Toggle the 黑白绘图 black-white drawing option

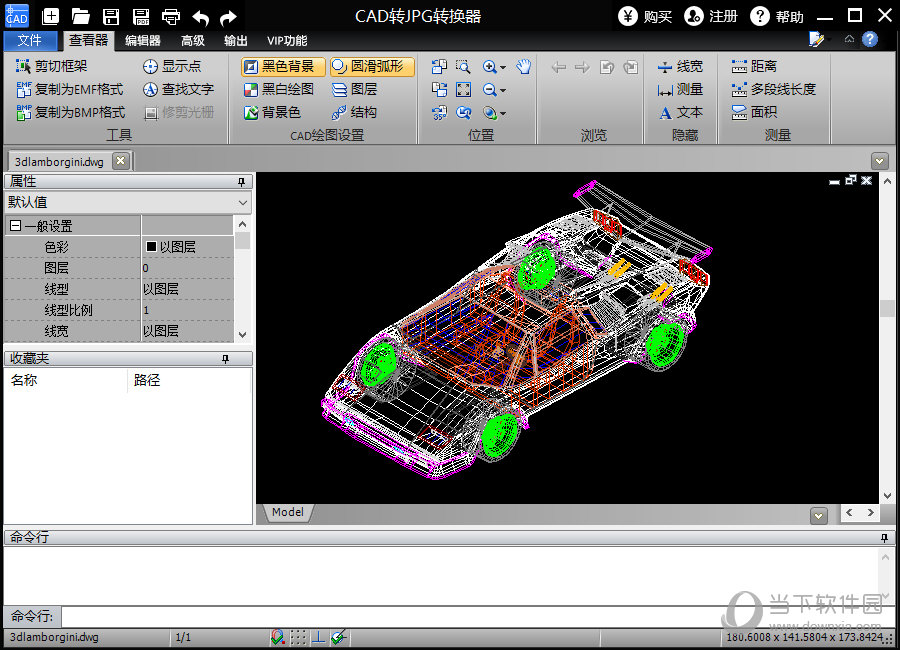tap(279, 89)
